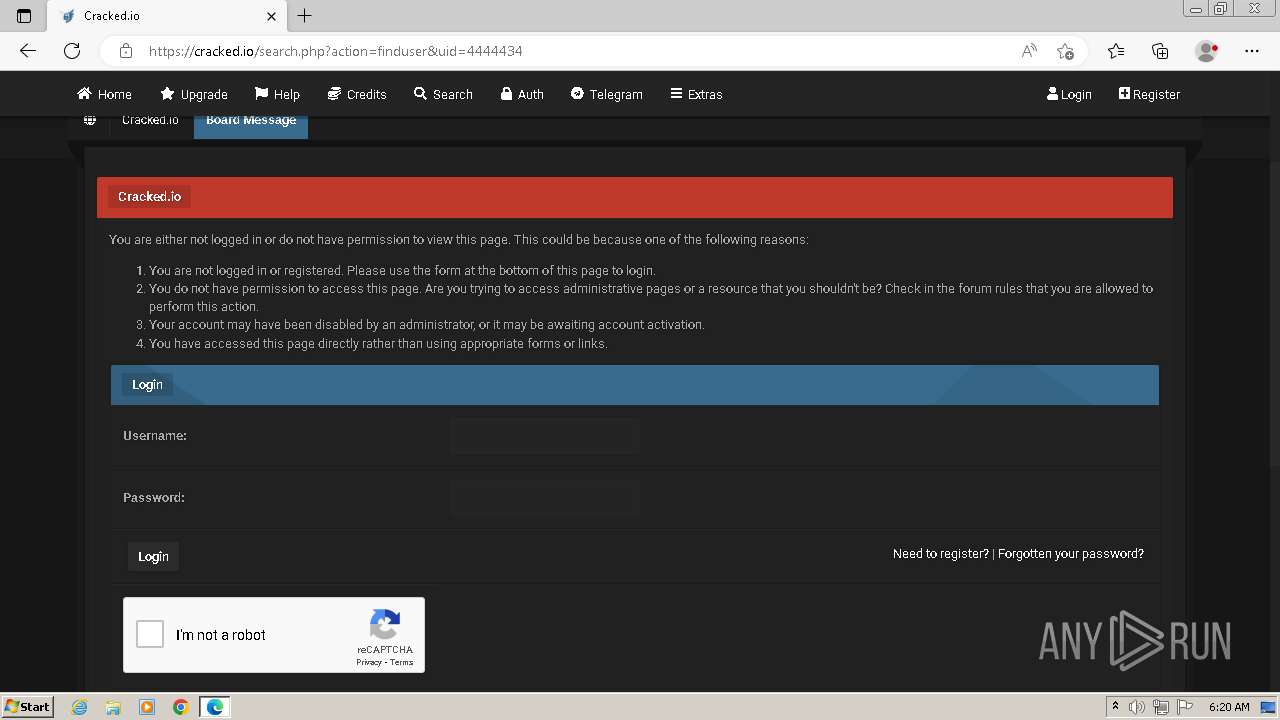This screenshot has width=1280, height=720.
Task: Click the Login section header label
Action: [x=147, y=384]
